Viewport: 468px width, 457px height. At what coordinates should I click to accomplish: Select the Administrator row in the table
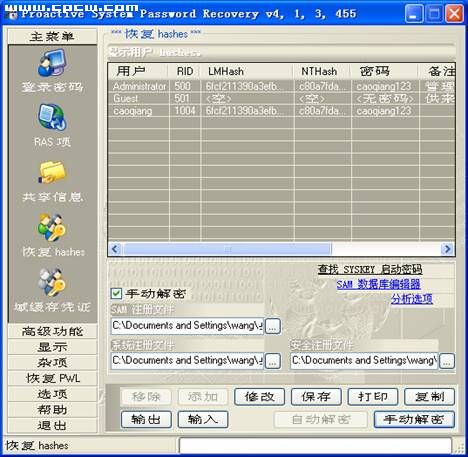[x=282, y=86]
